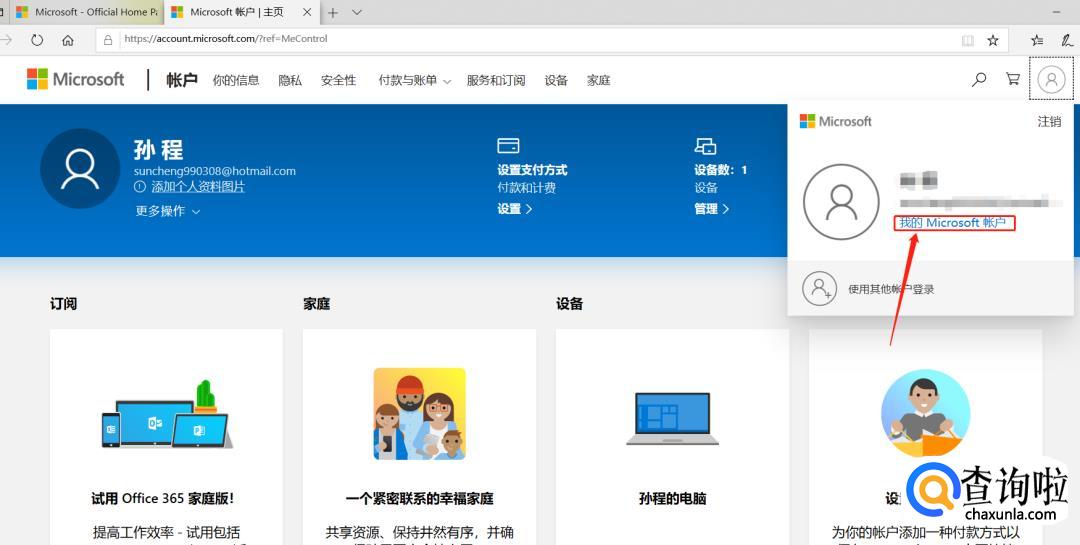The image size is (1080, 545).
Task: Show tab previews chevron
Action: tap(357, 12)
